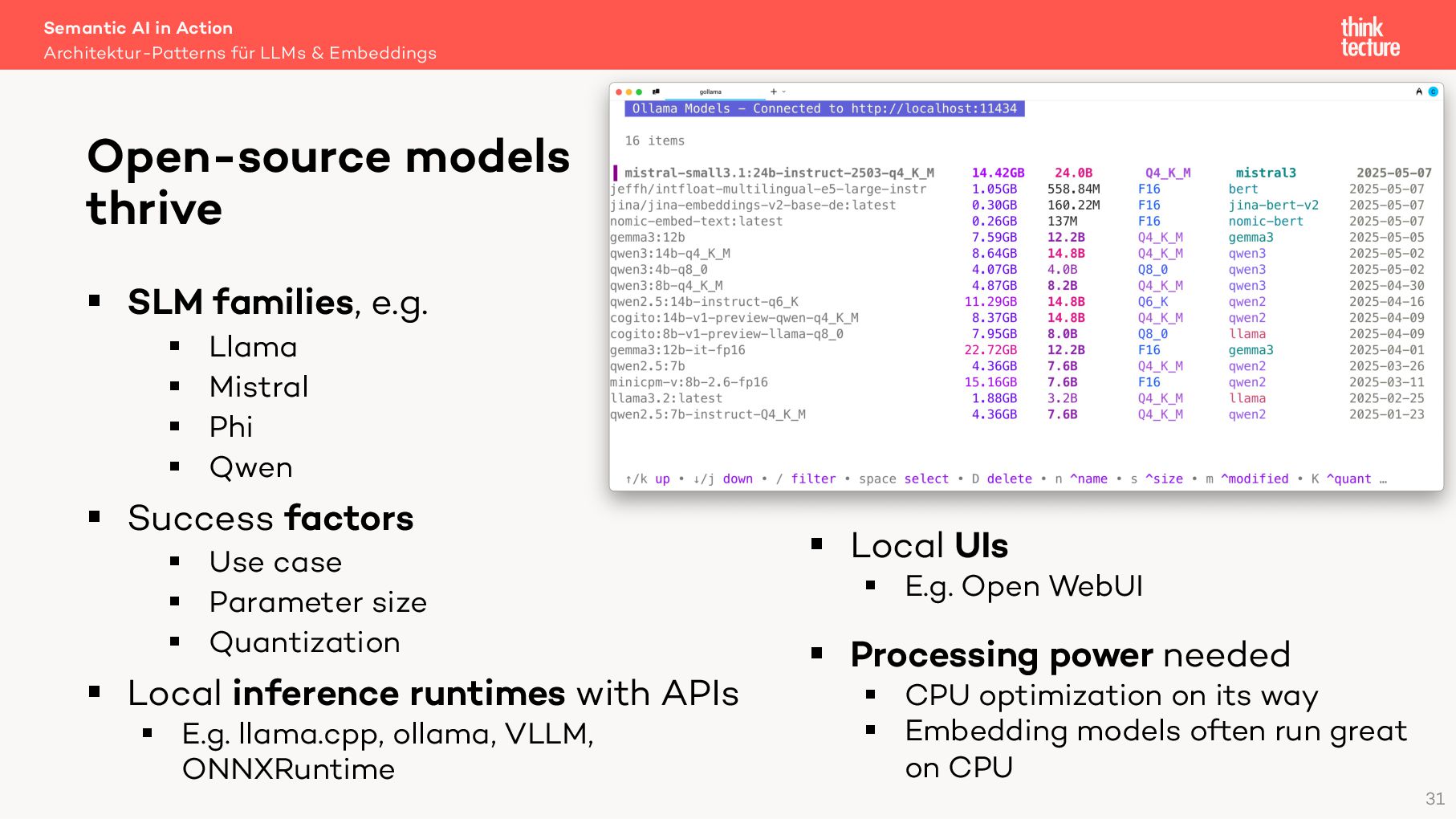
Task: Click the 558.84M parameter count
Action: (1073, 189)
